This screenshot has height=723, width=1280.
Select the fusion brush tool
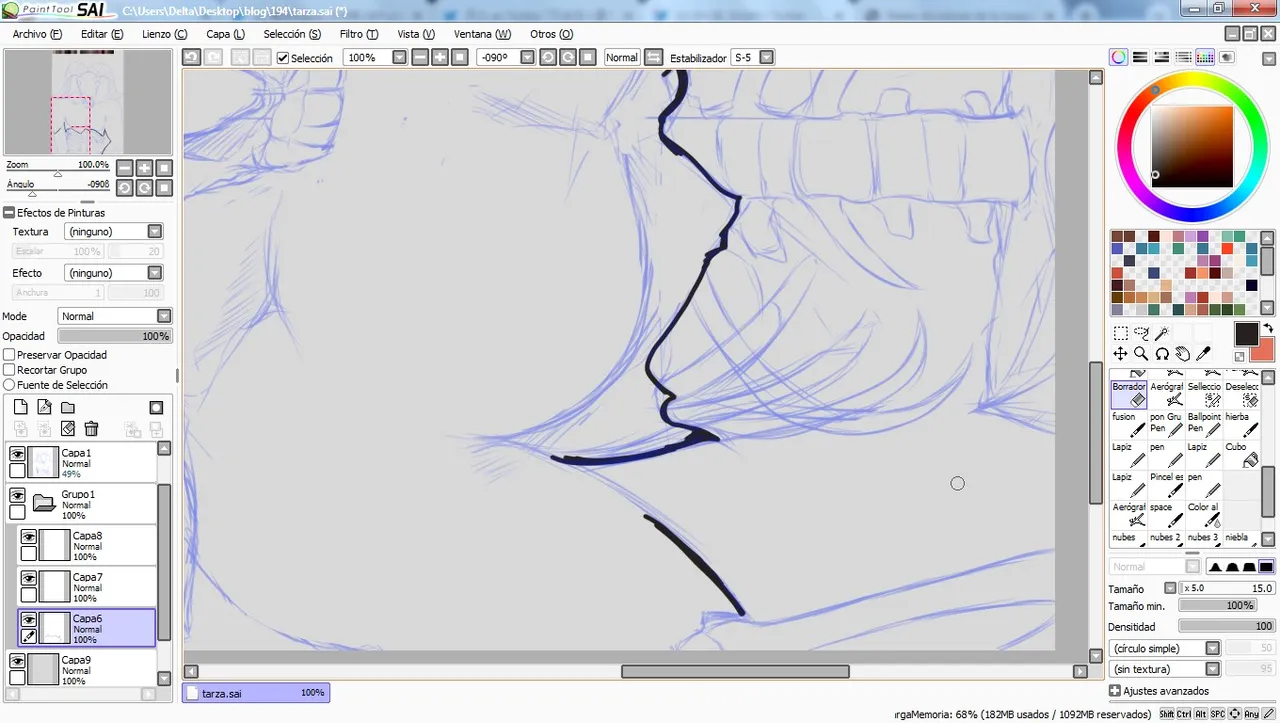(x=1129, y=424)
